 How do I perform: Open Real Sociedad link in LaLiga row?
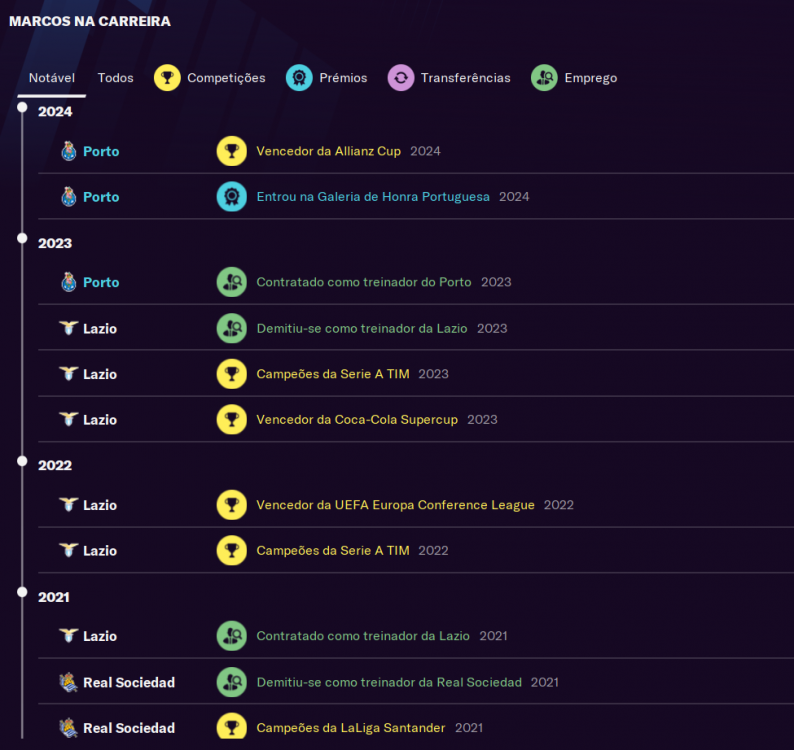(x=129, y=728)
